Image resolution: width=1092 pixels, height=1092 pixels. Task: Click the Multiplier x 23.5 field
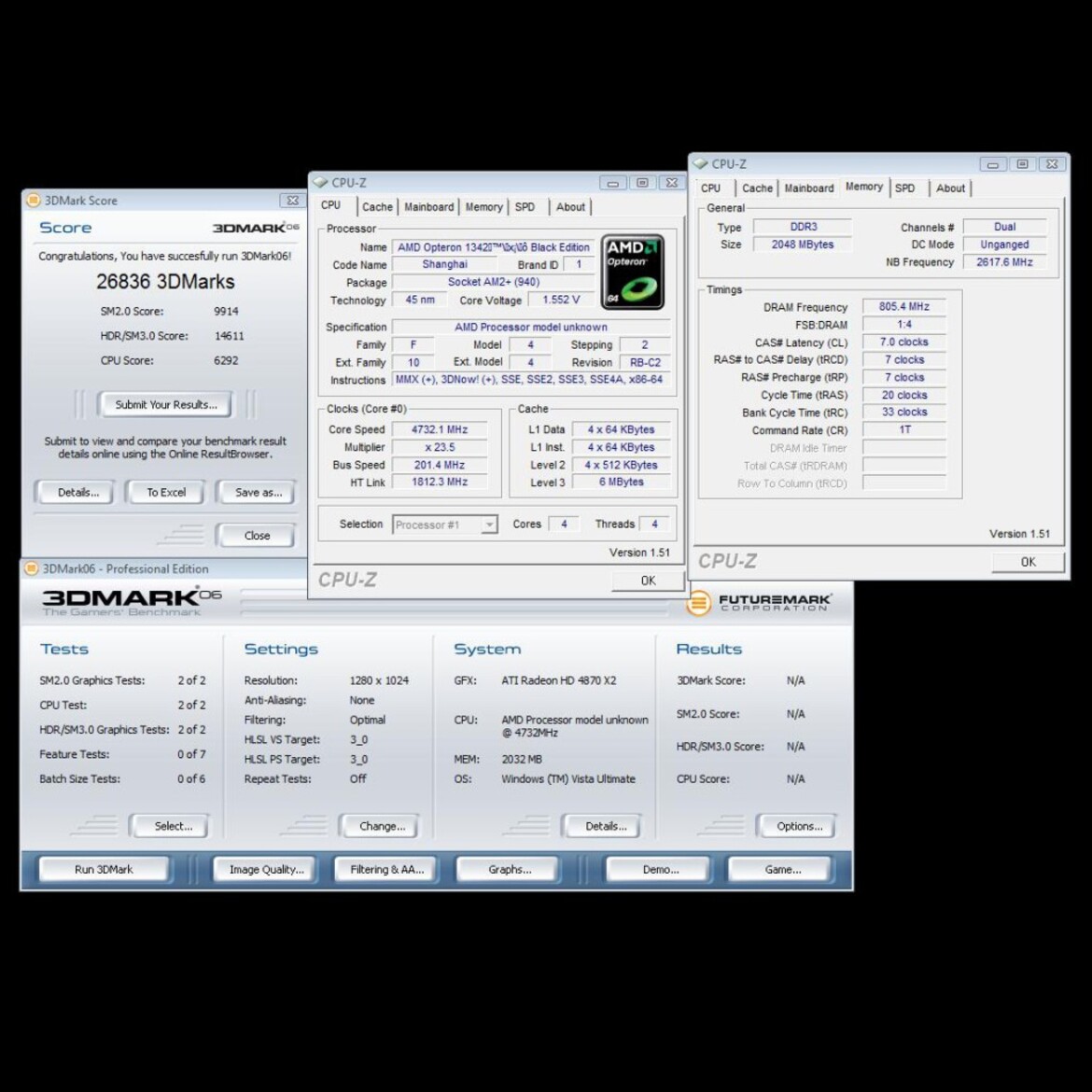pos(439,447)
